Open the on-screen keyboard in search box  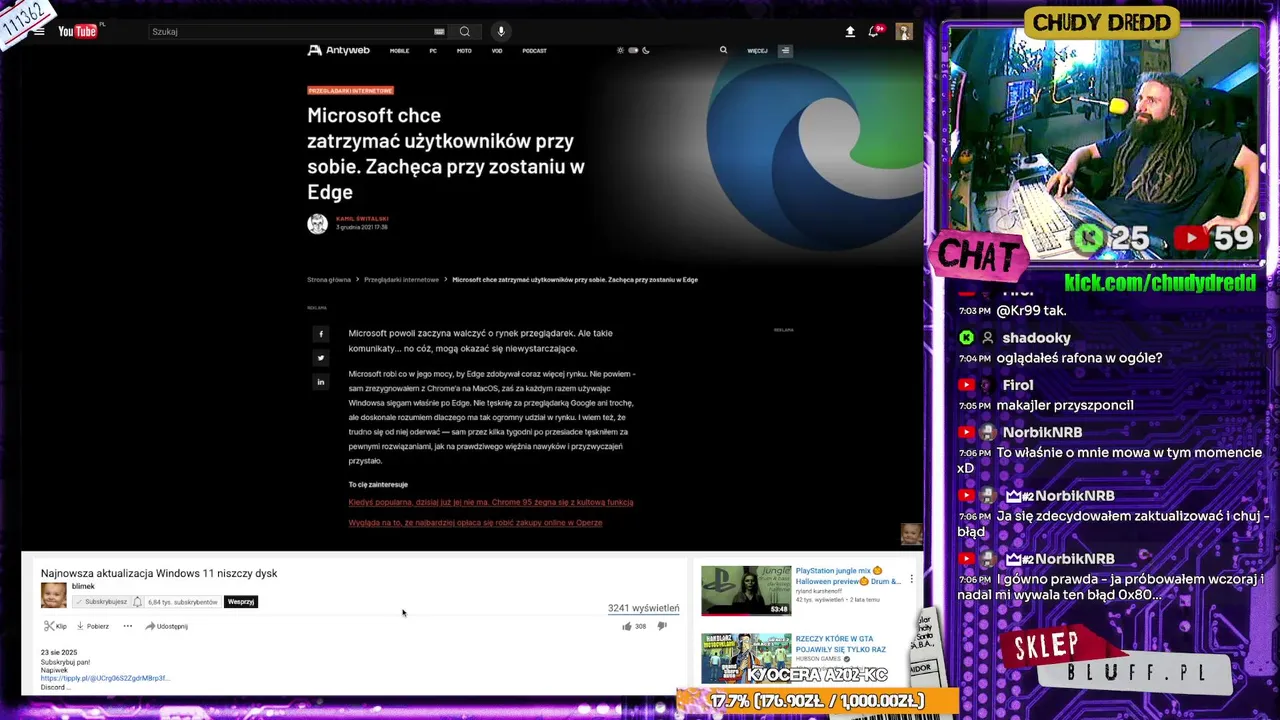click(x=439, y=31)
